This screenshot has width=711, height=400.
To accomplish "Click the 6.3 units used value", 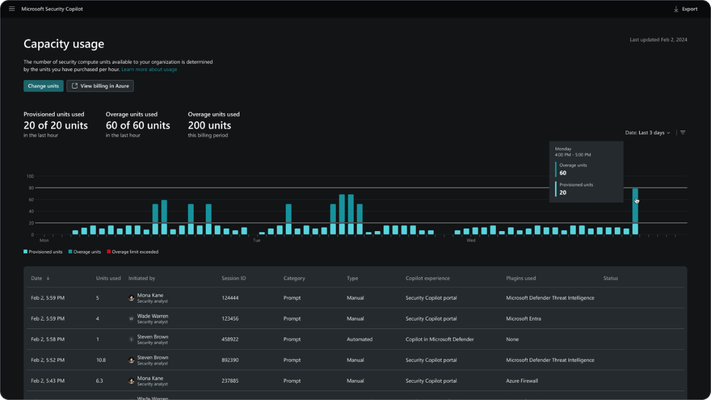I will pos(99,381).
